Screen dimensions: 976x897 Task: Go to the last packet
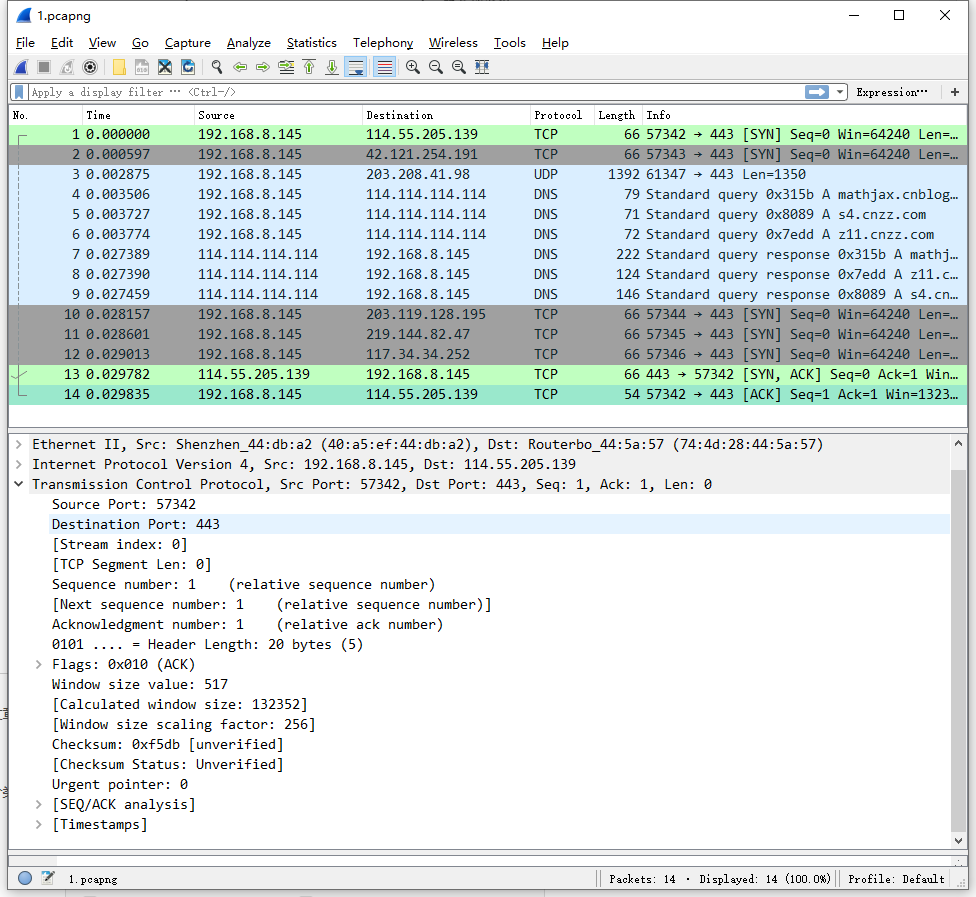329,67
